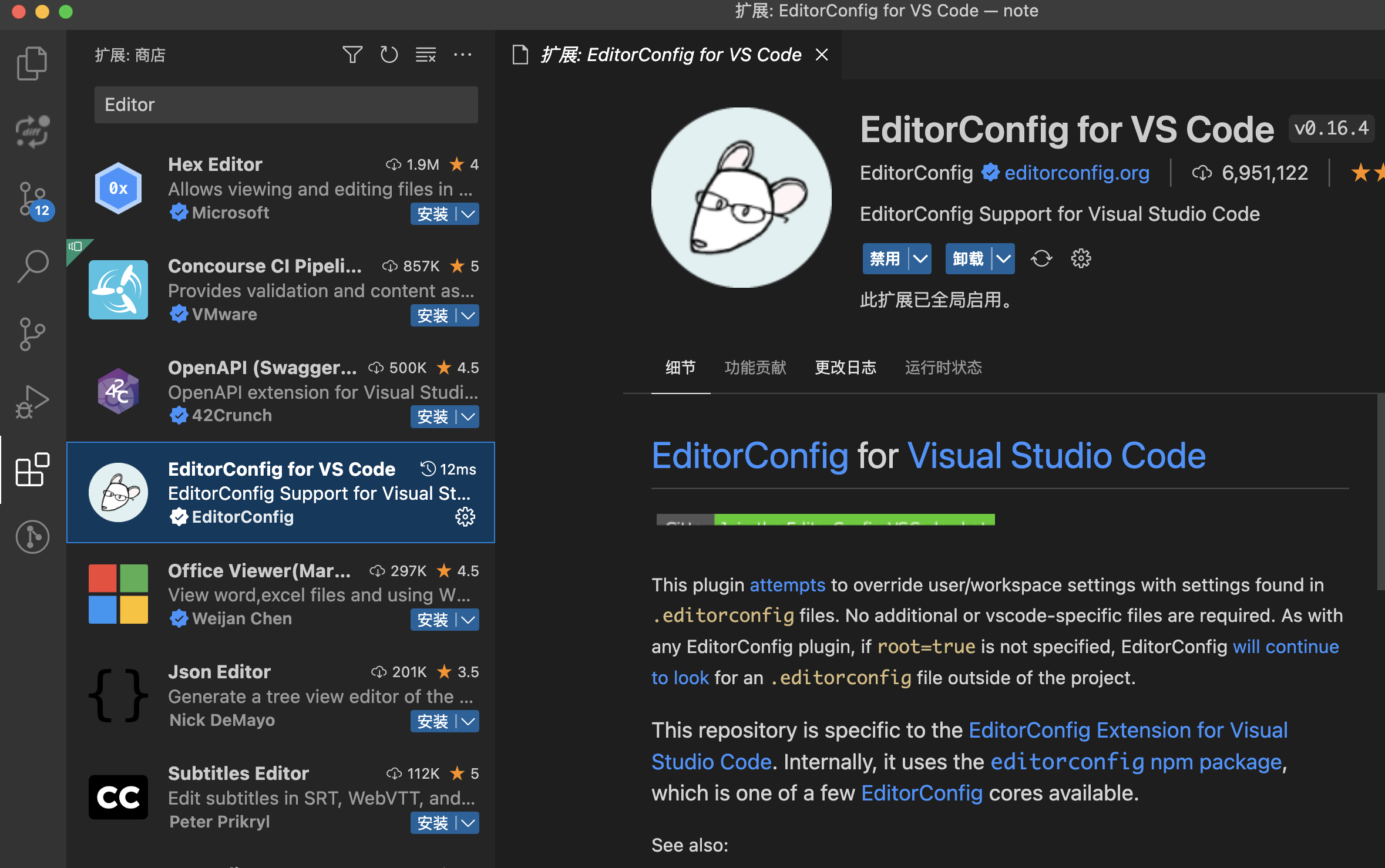Click the large EditorConfig mouse logo
This screenshot has width=1385, height=868.
point(741,197)
